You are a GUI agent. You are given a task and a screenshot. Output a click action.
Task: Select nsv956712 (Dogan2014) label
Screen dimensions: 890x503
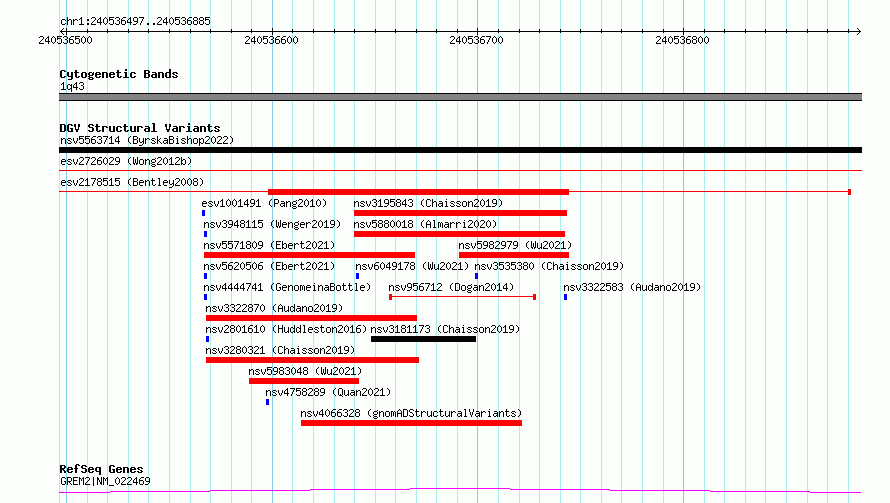451,287
